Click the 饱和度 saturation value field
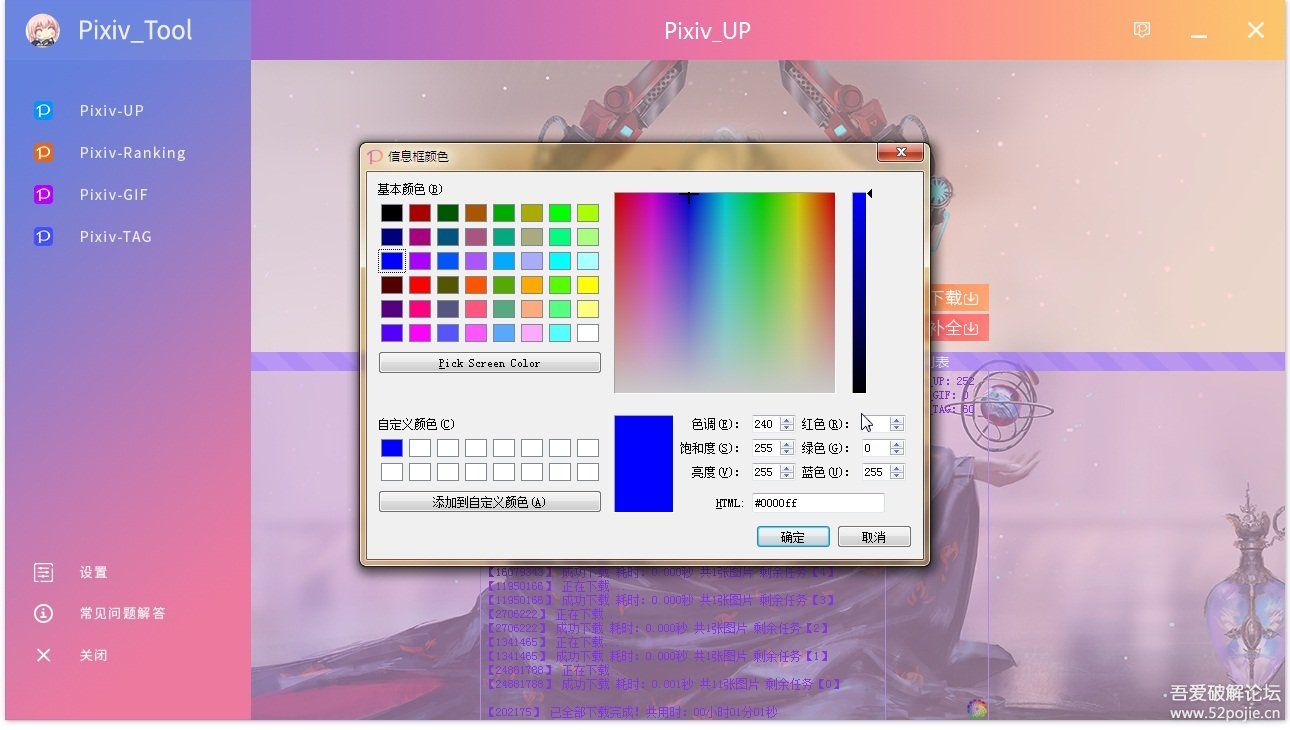Viewport: 1290px width, 730px height. [766, 448]
